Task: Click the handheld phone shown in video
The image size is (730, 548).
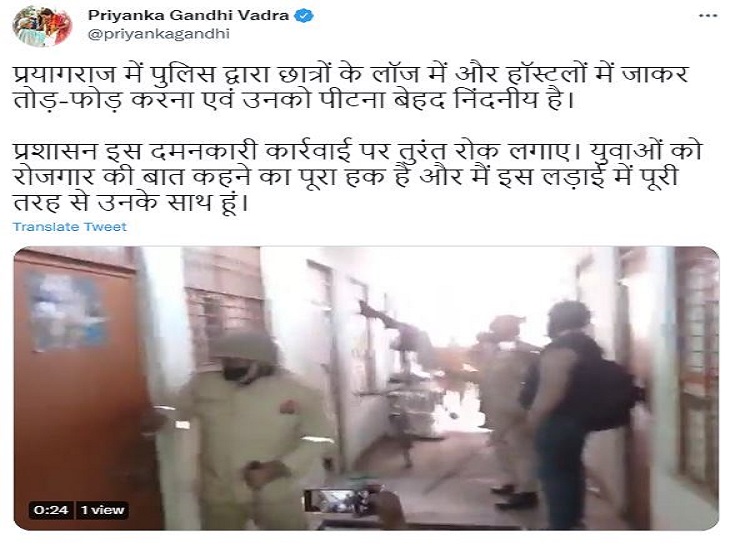Action: point(342,501)
